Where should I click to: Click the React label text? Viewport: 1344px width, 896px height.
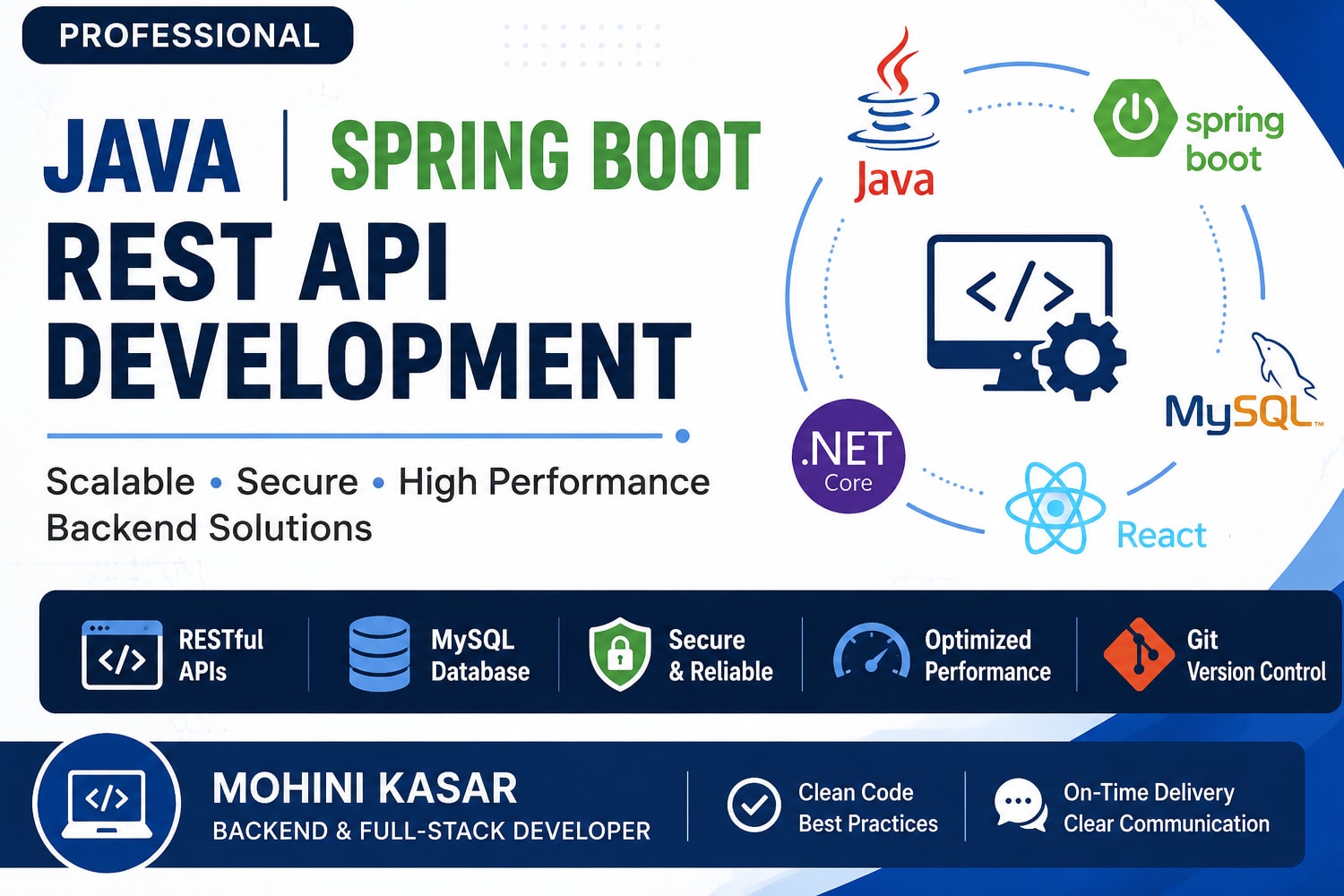(x=1161, y=536)
